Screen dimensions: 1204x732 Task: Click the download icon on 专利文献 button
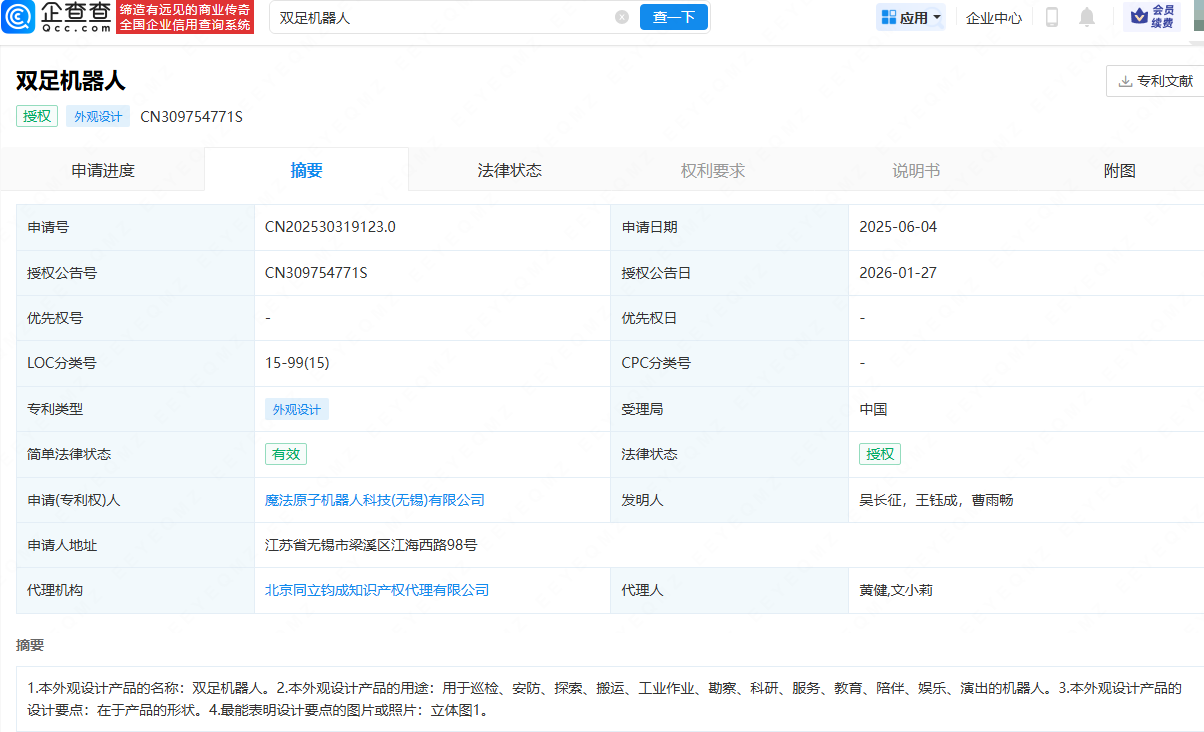point(1123,80)
